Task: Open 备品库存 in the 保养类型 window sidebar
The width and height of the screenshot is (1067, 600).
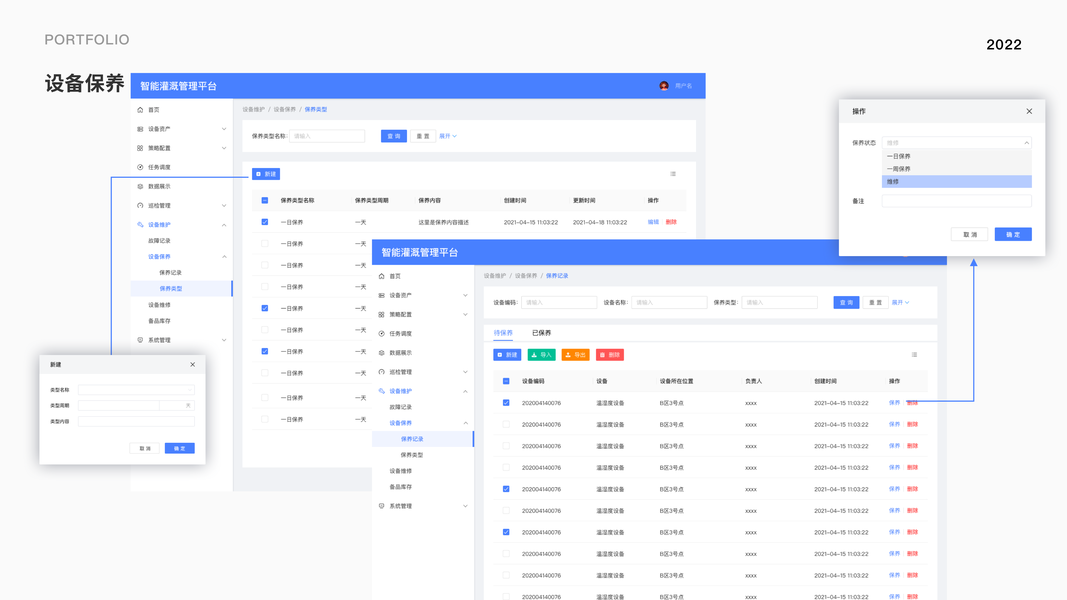Action: pyautogui.click(x=159, y=320)
